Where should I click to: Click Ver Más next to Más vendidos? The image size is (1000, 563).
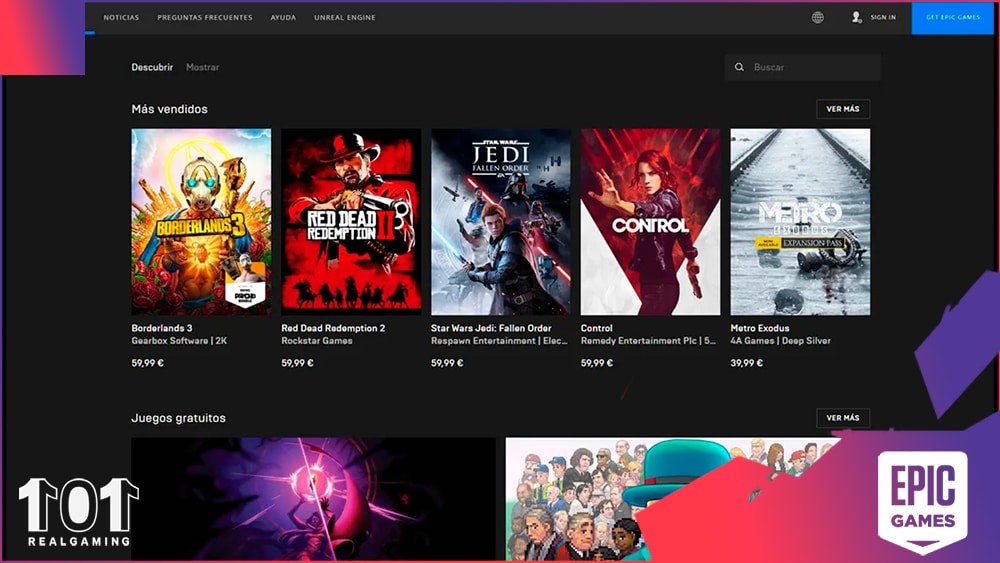(843, 109)
